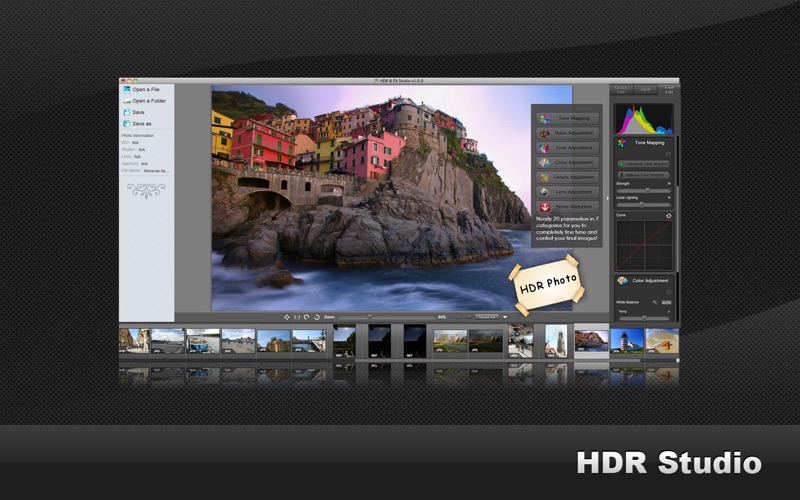Image resolution: width=800 pixels, height=500 pixels.
Task: Choose Details Adjustment in the overlay list
Action: pos(567,178)
